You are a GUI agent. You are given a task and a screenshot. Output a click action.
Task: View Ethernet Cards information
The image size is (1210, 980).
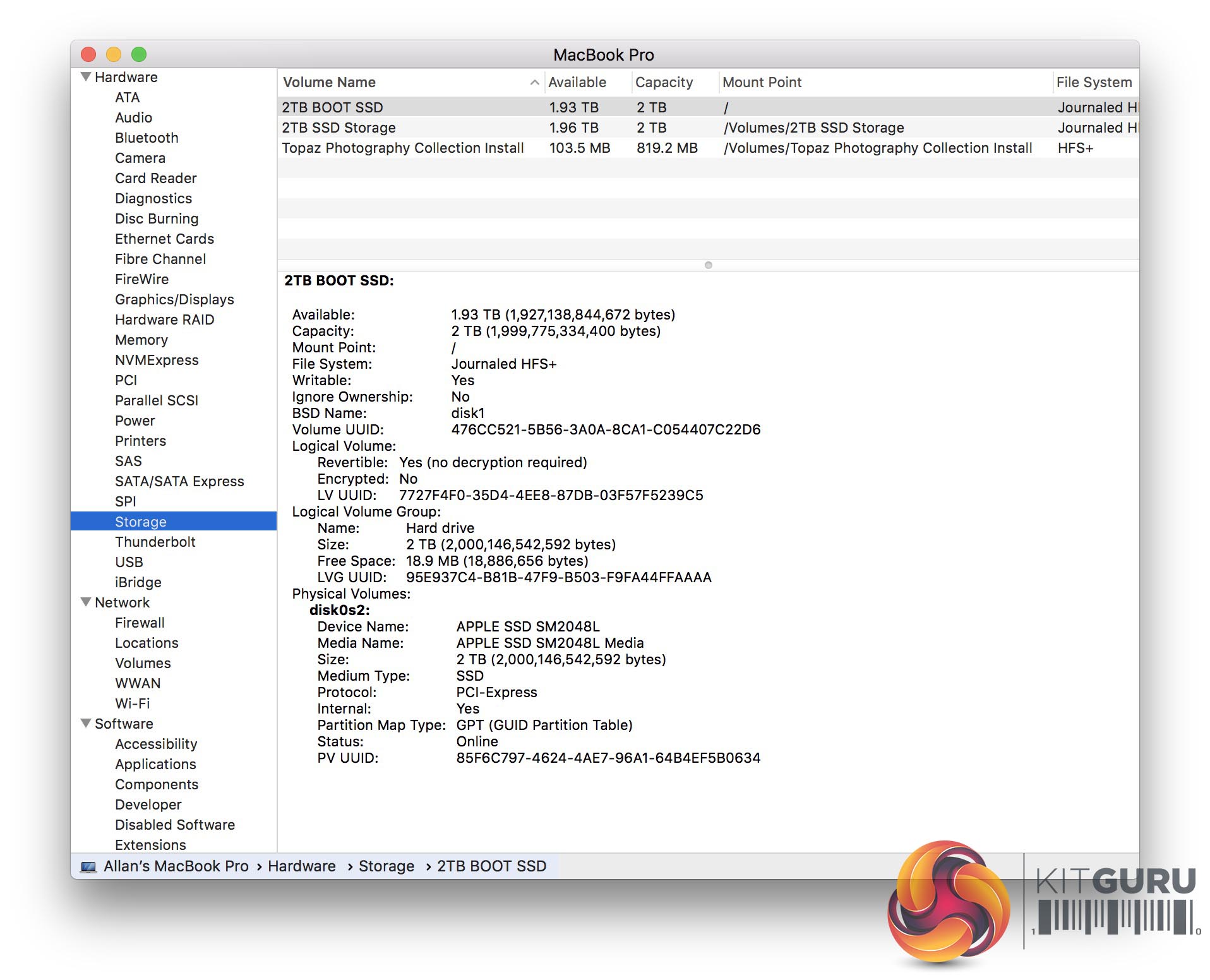(x=164, y=239)
